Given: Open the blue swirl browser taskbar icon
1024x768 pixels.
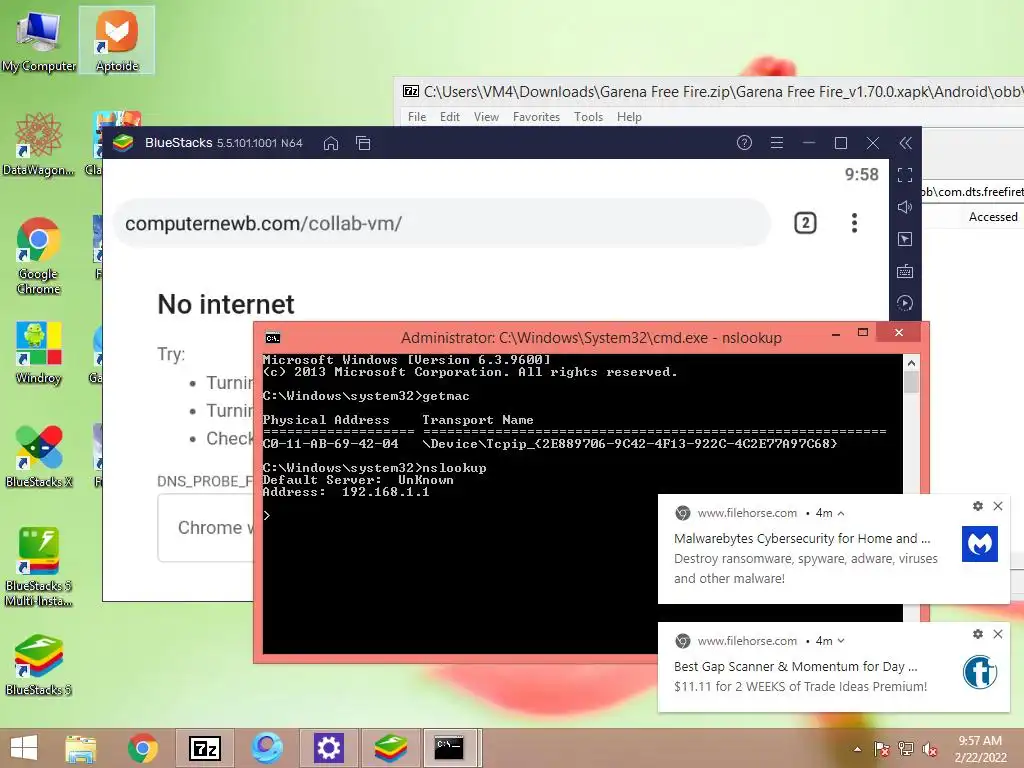Looking at the screenshot, I should pos(267,748).
